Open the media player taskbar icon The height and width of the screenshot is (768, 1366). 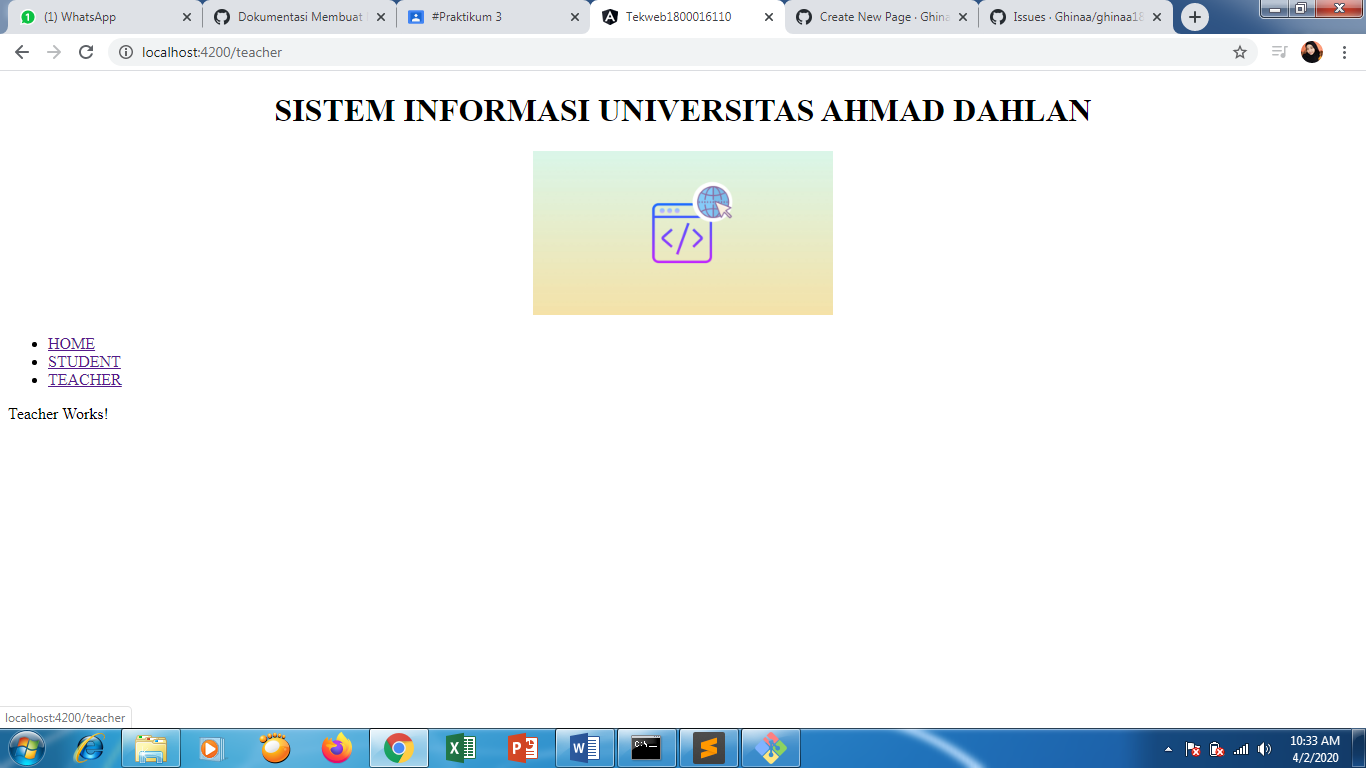[x=213, y=748]
